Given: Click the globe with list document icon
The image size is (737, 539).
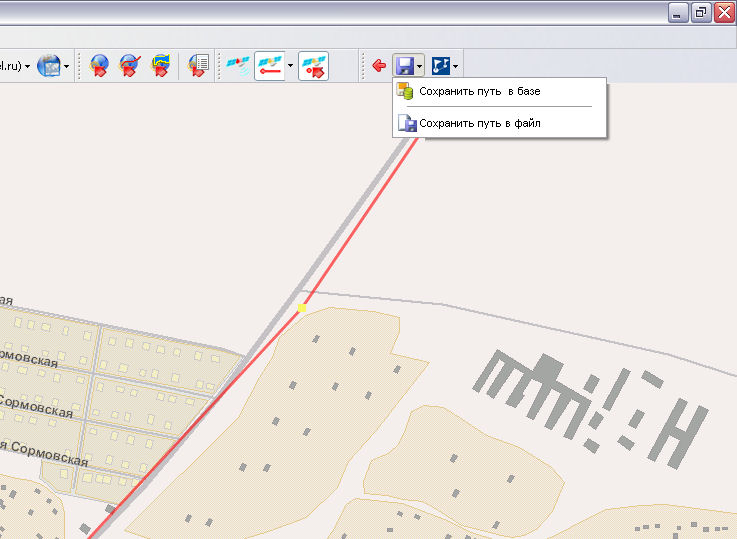Looking at the screenshot, I should [198, 66].
